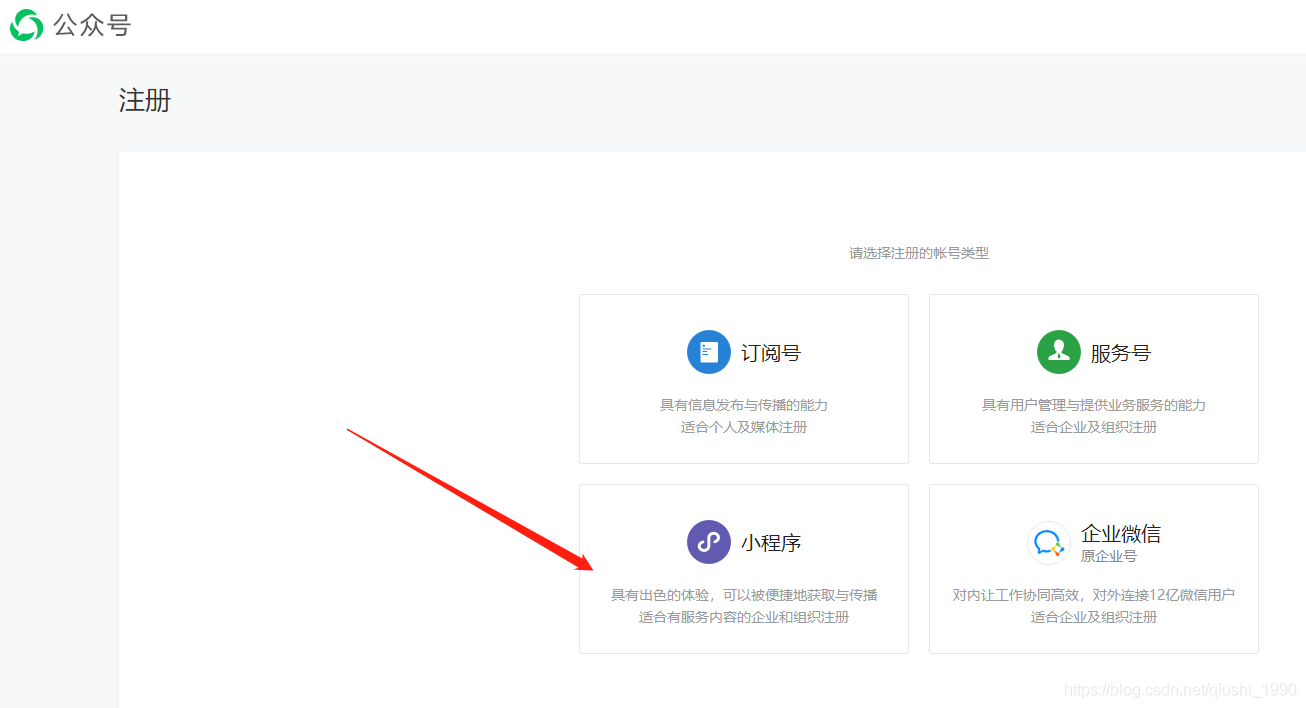Open the 小程序 registration card
Image resolution: width=1306 pixels, height=708 pixels.
tap(743, 568)
